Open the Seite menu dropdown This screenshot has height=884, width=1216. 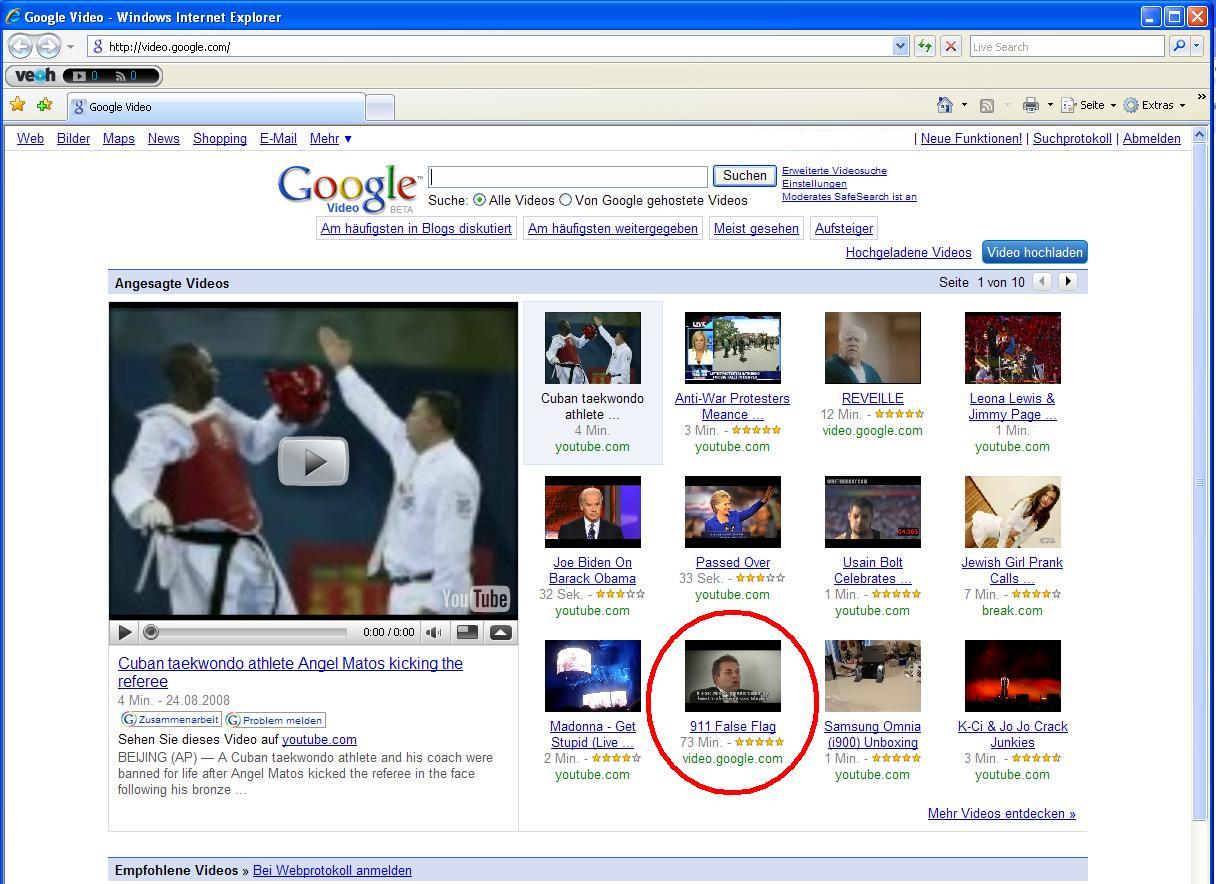click(x=1089, y=105)
